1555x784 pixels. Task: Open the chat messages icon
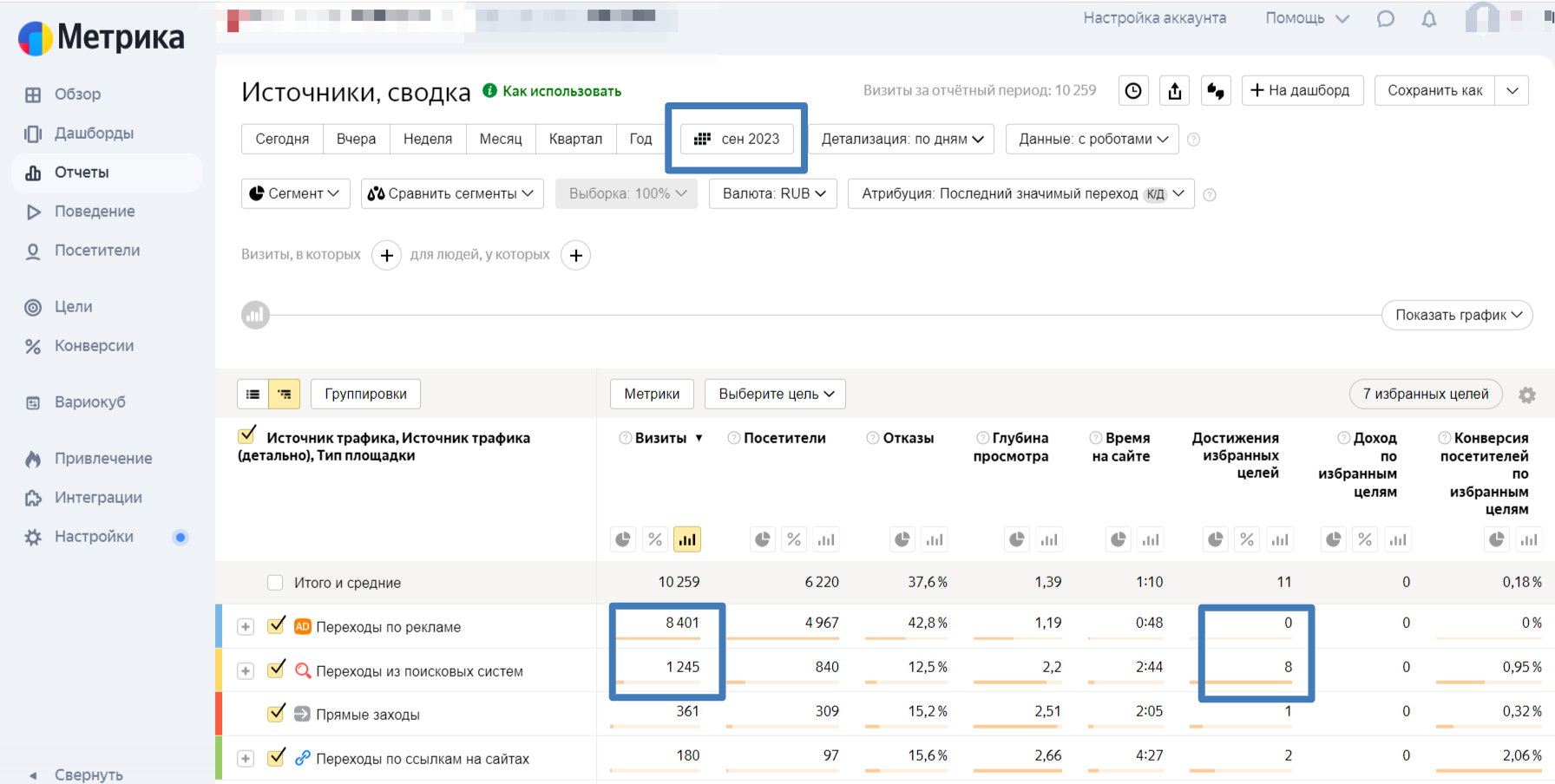click(x=1386, y=19)
